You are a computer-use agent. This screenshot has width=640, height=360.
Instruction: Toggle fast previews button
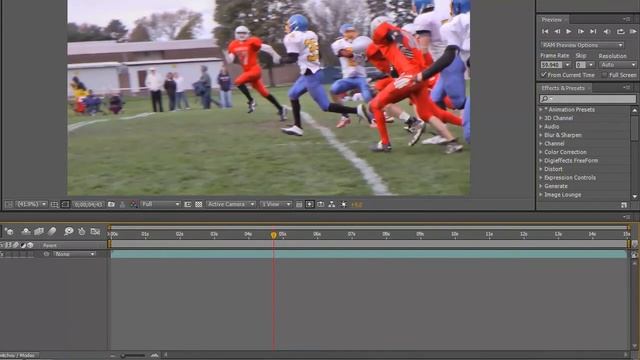pyautogui.click(x=309, y=204)
